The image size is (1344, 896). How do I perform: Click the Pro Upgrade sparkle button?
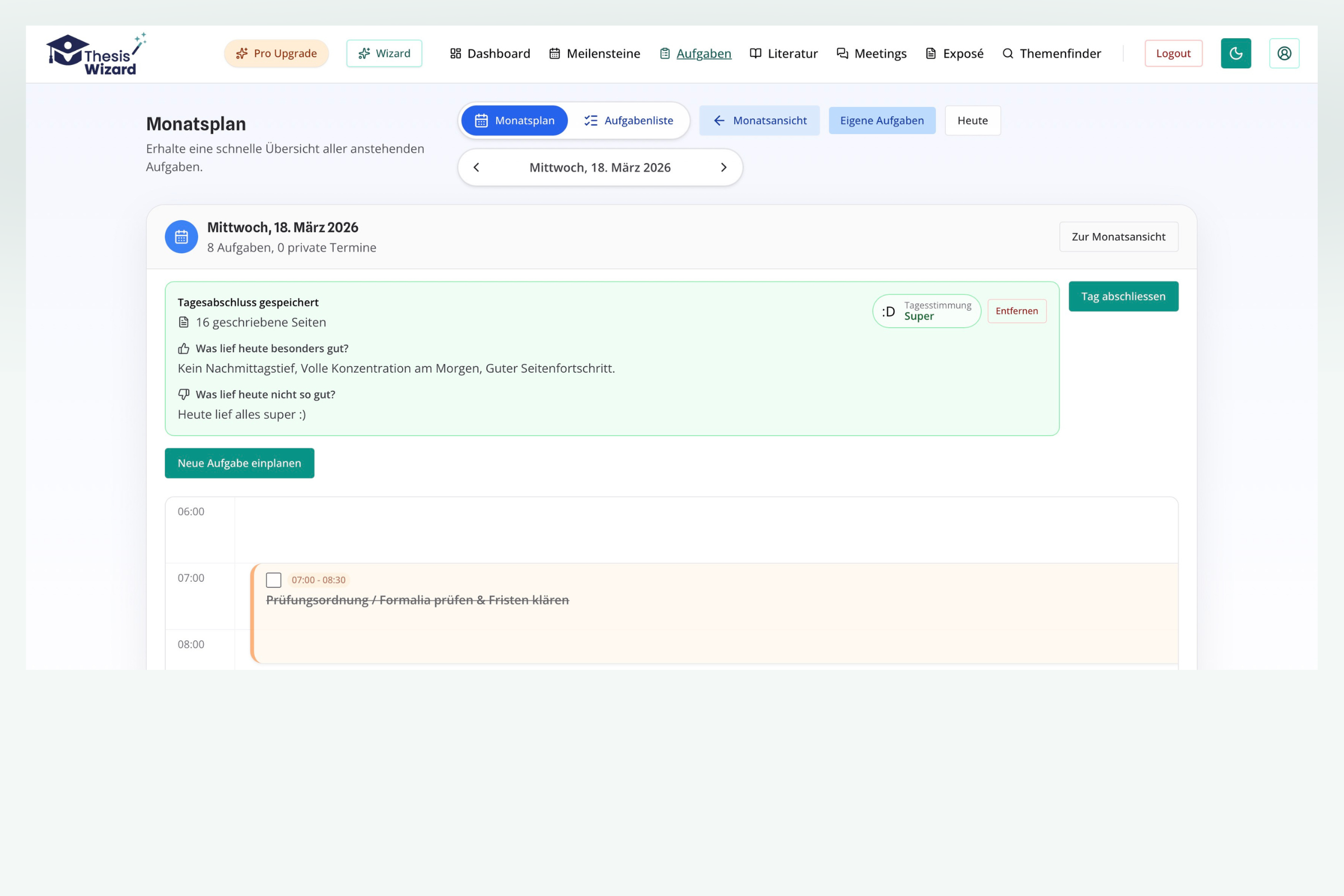[277, 53]
